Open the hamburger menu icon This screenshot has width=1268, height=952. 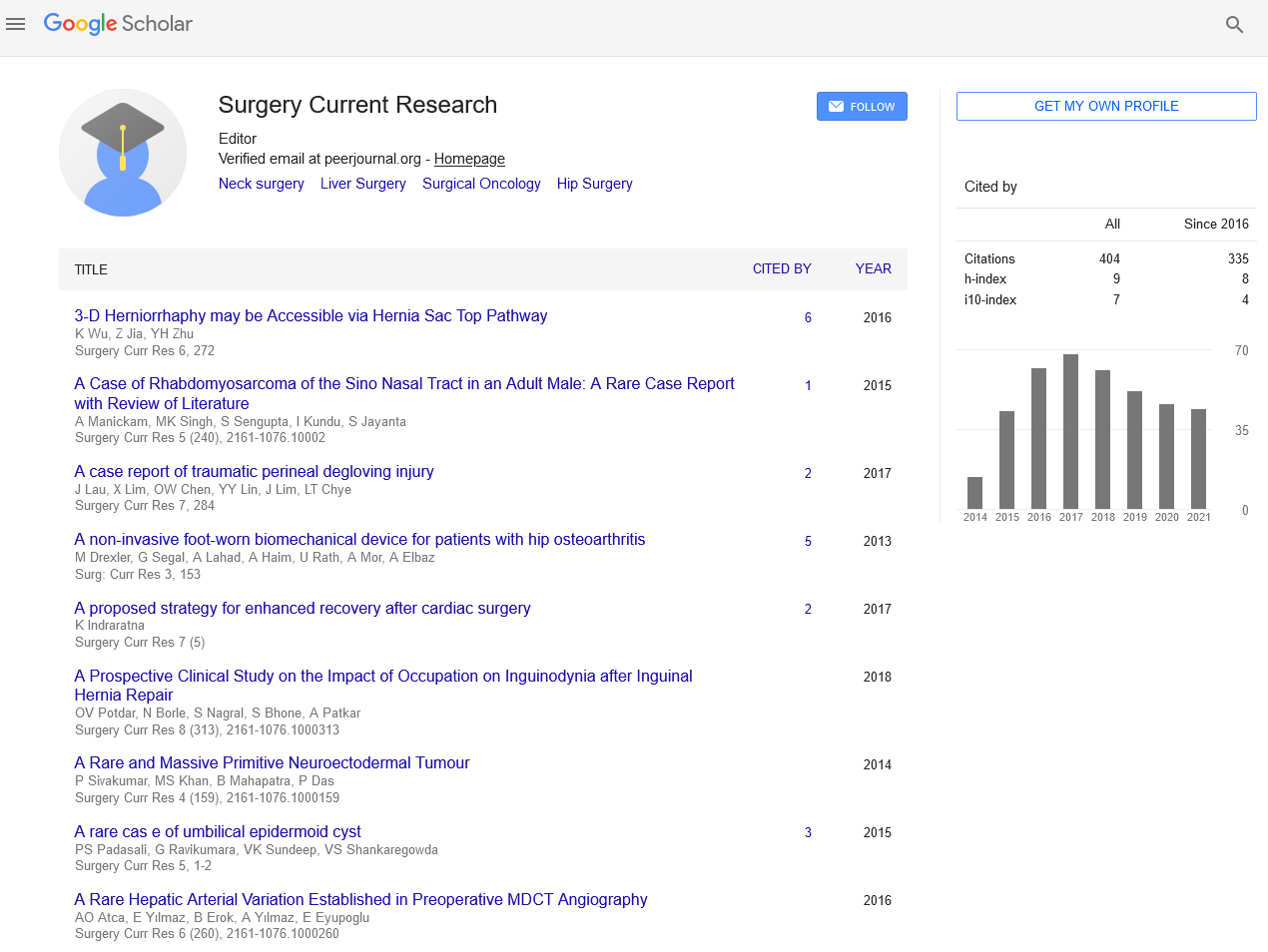15,24
